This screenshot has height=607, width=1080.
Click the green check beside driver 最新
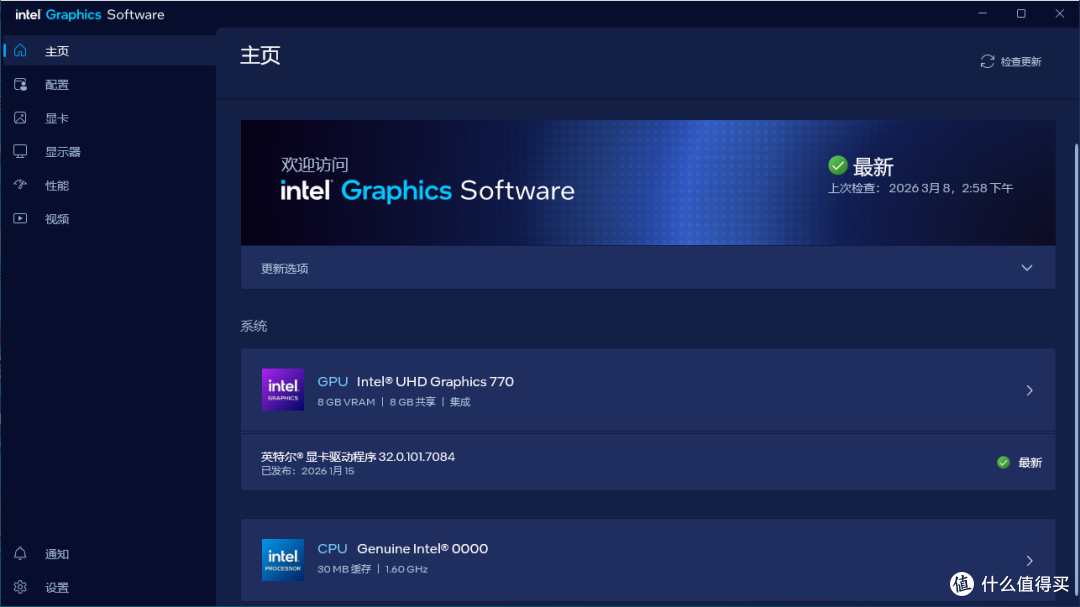pyautogui.click(x=1004, y=462)
